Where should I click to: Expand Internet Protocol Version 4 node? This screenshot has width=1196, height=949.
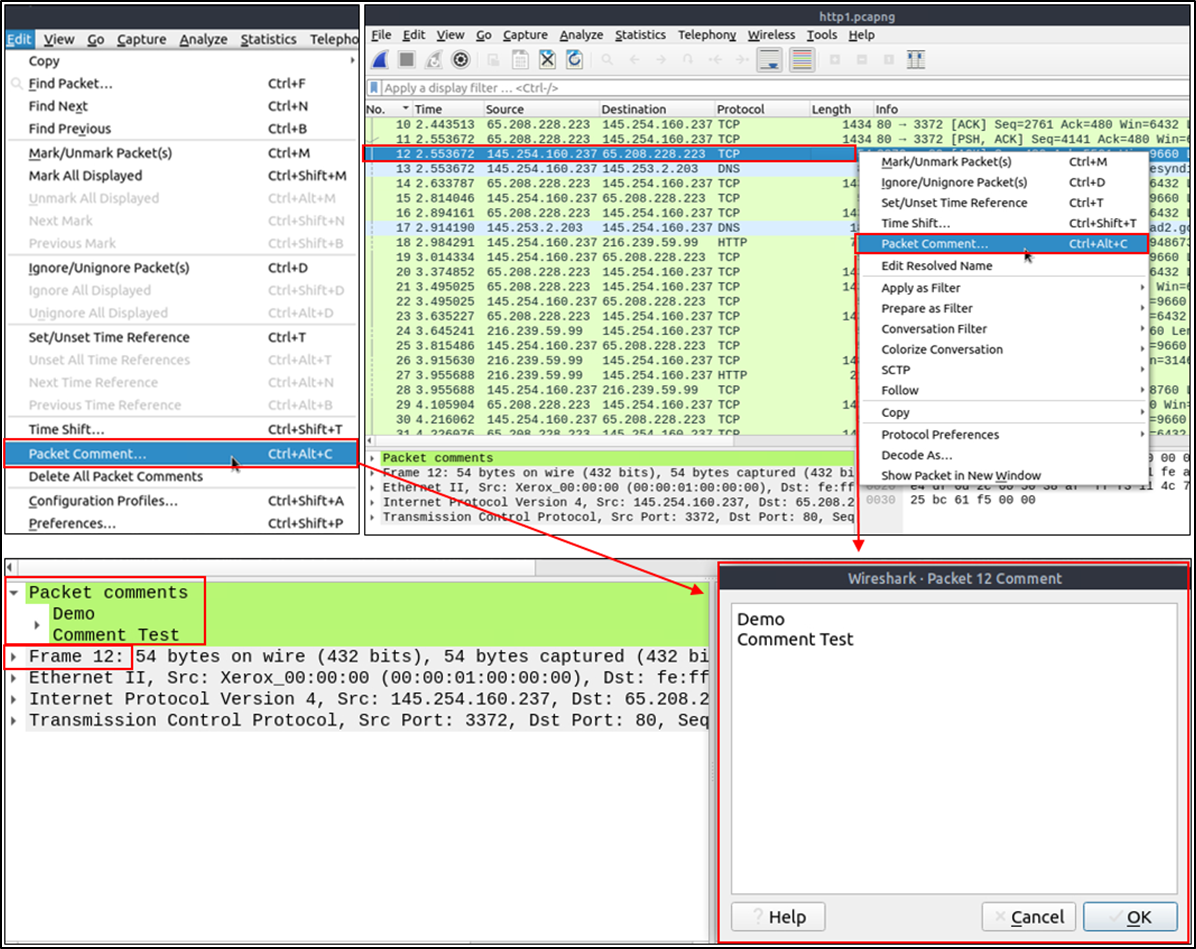point(14,699)
